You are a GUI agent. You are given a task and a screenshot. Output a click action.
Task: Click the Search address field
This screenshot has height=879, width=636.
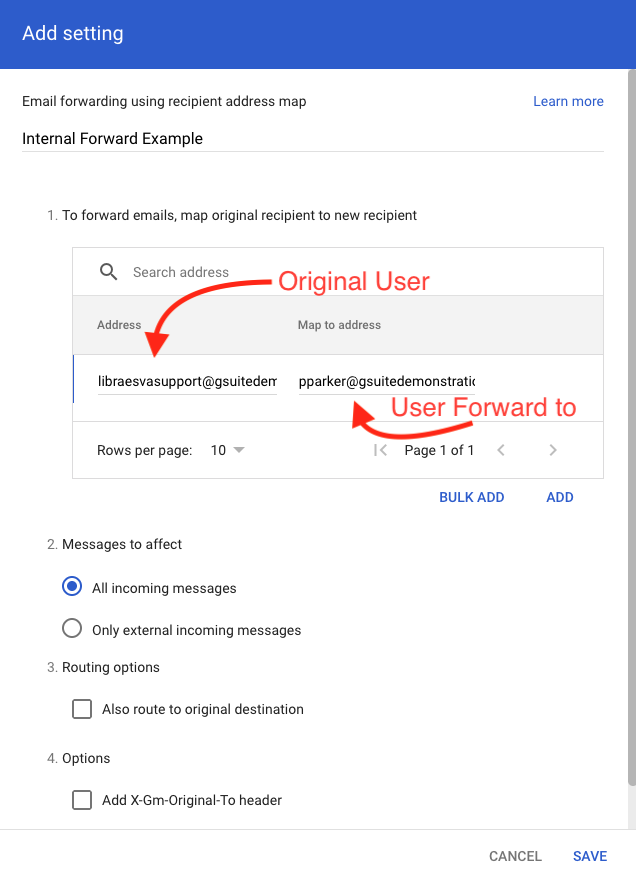click(300, 272)
